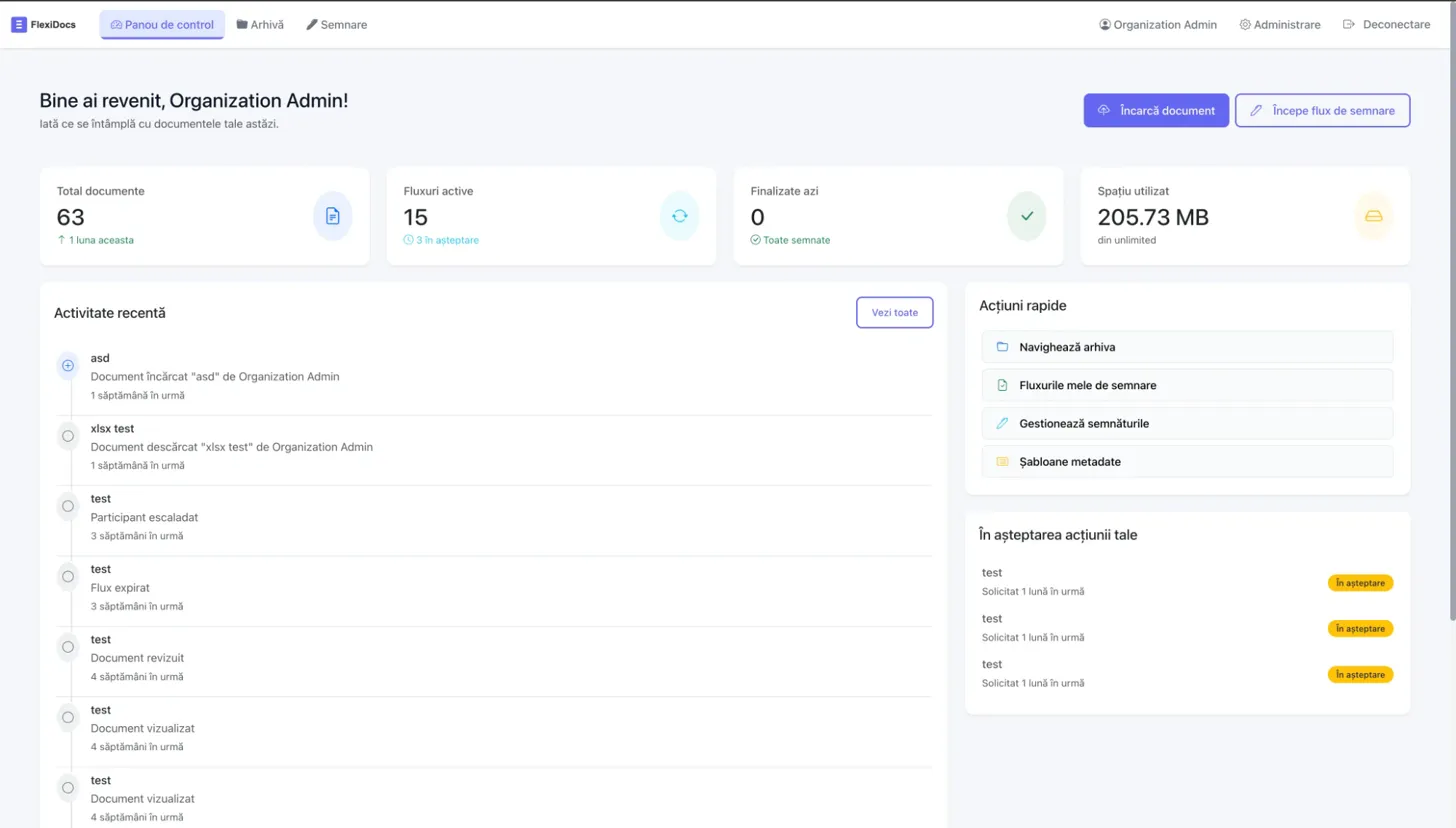Open the 'Organization Admin' account entry

tap(1157, 24)
